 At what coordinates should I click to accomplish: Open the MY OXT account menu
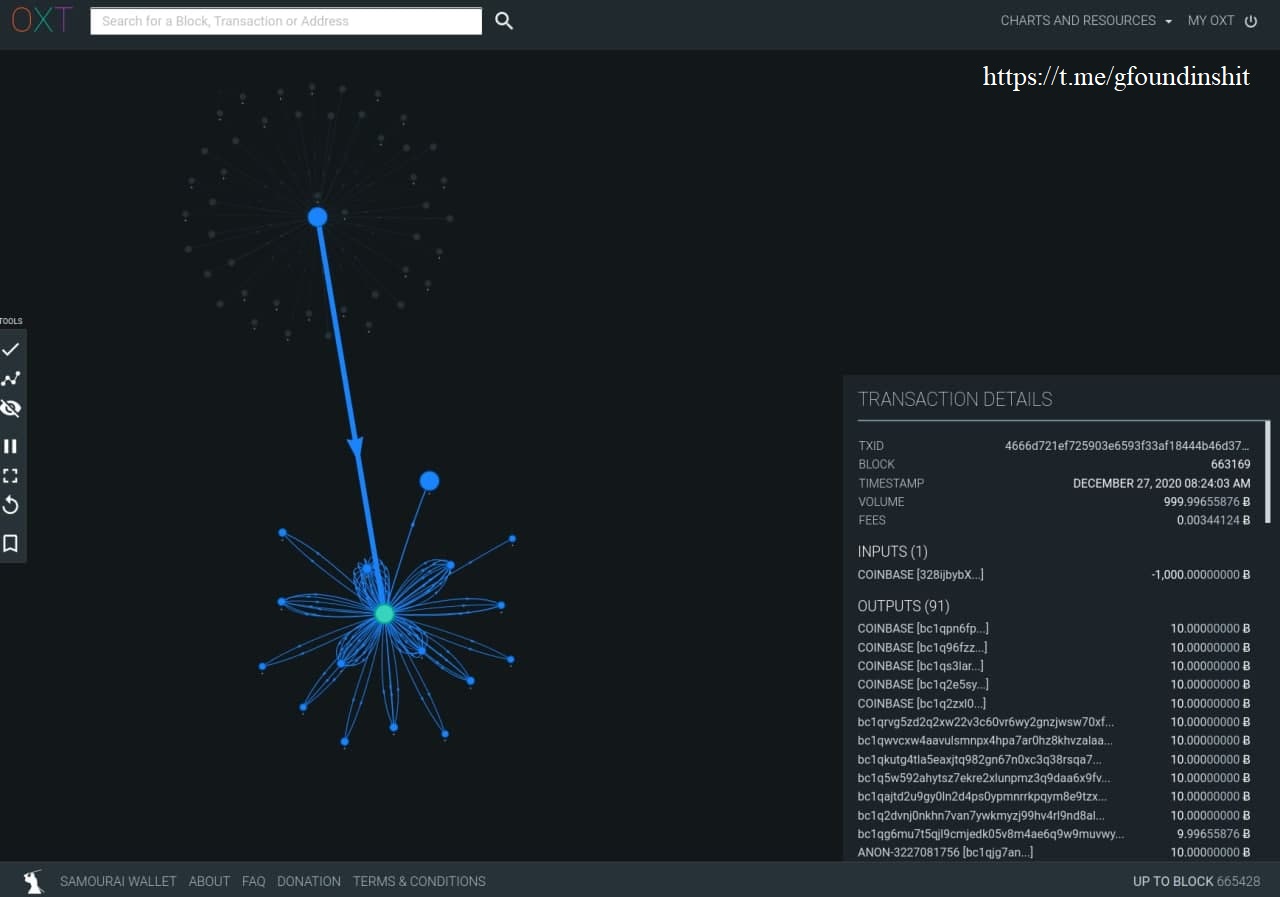pos(1221,21)
